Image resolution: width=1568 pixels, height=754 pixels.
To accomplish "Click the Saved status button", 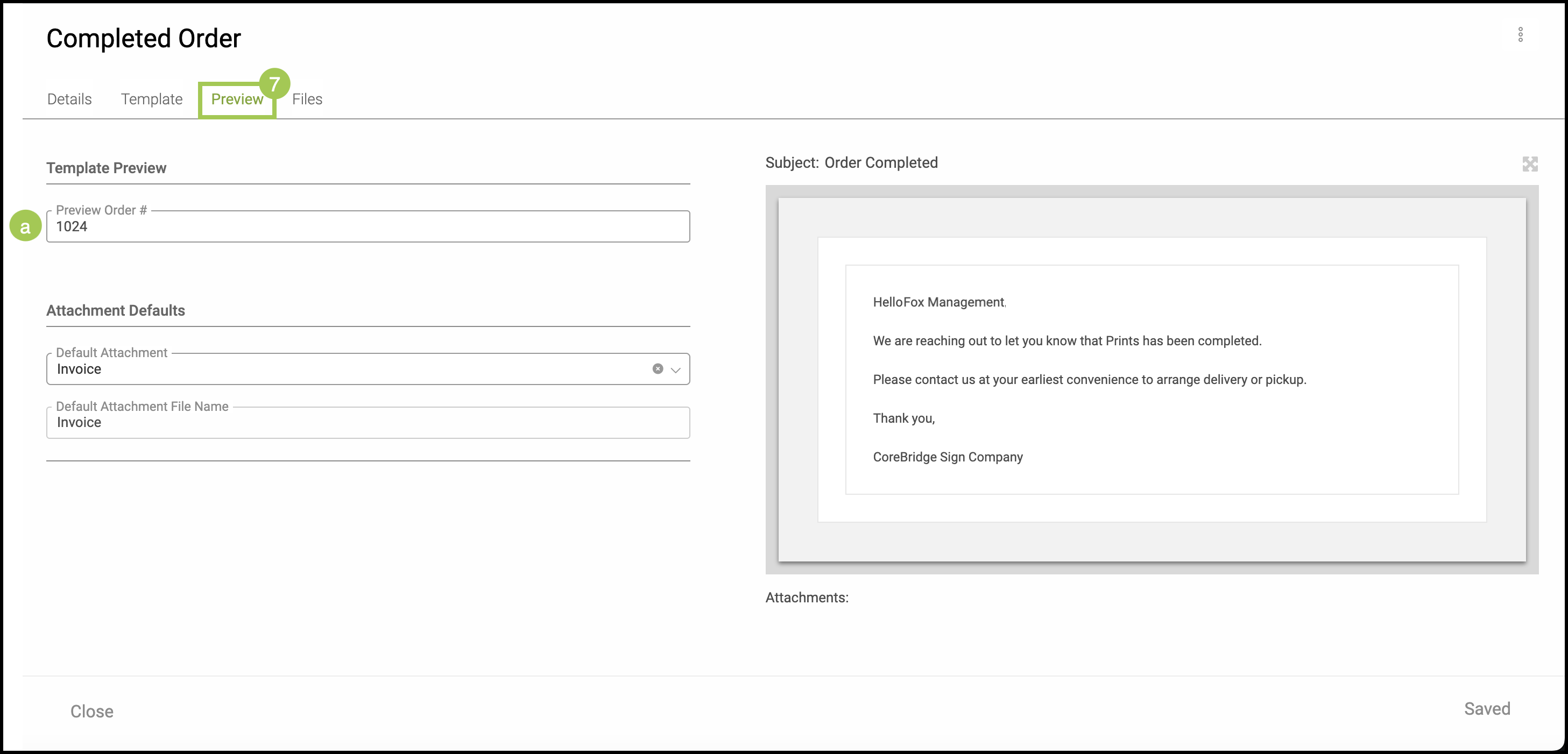I will tap(1486, 708).
